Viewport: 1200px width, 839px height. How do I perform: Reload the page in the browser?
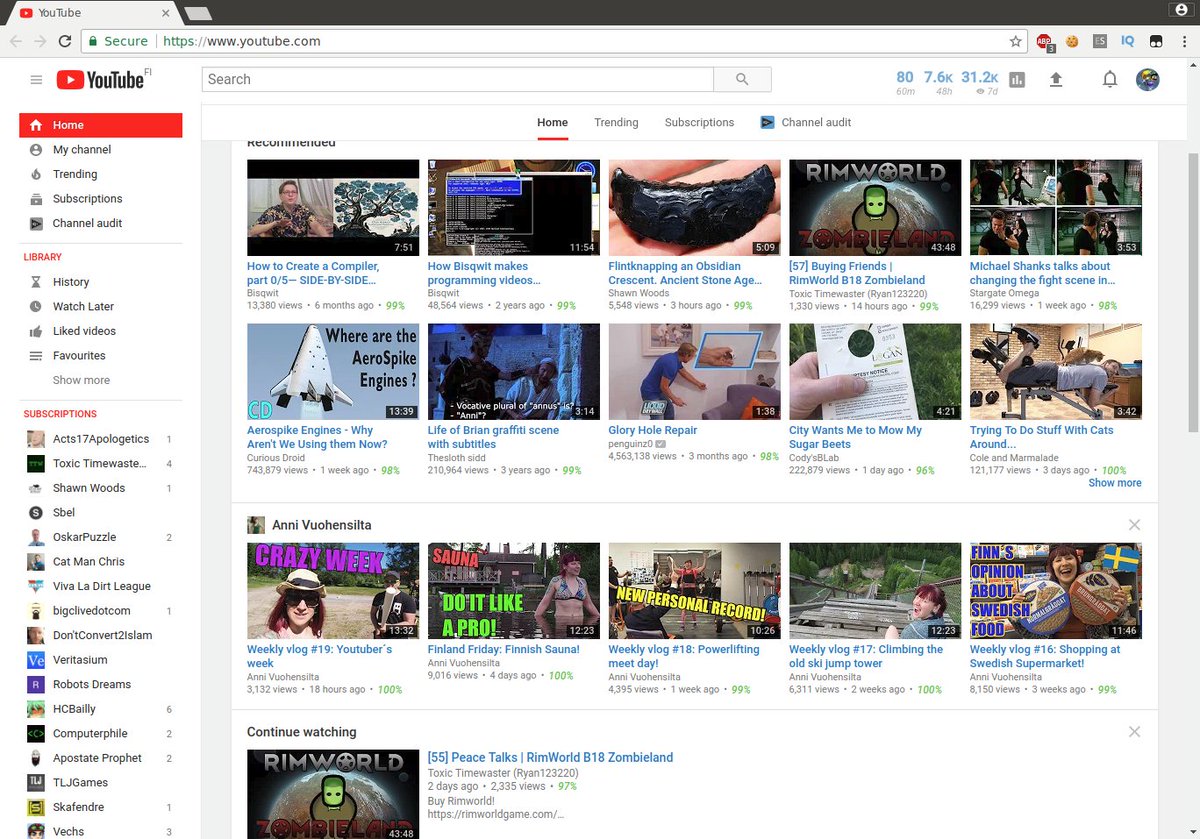[65, 41]
